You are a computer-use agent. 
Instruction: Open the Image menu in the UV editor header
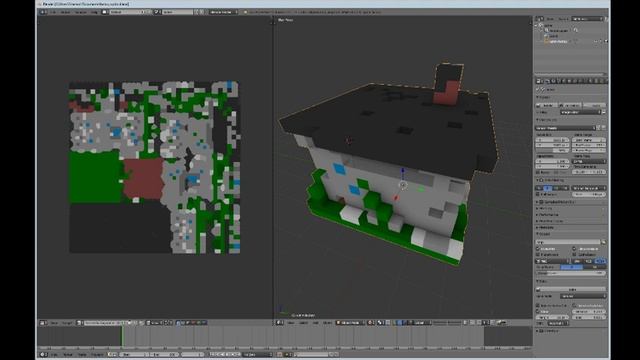(67, 322)
